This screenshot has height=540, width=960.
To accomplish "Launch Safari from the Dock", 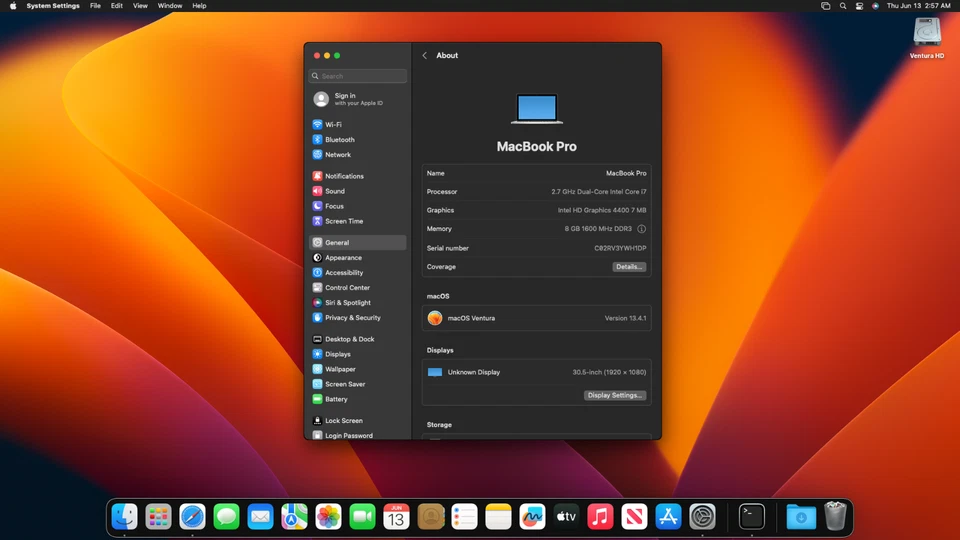I will [x=192, y=517].
